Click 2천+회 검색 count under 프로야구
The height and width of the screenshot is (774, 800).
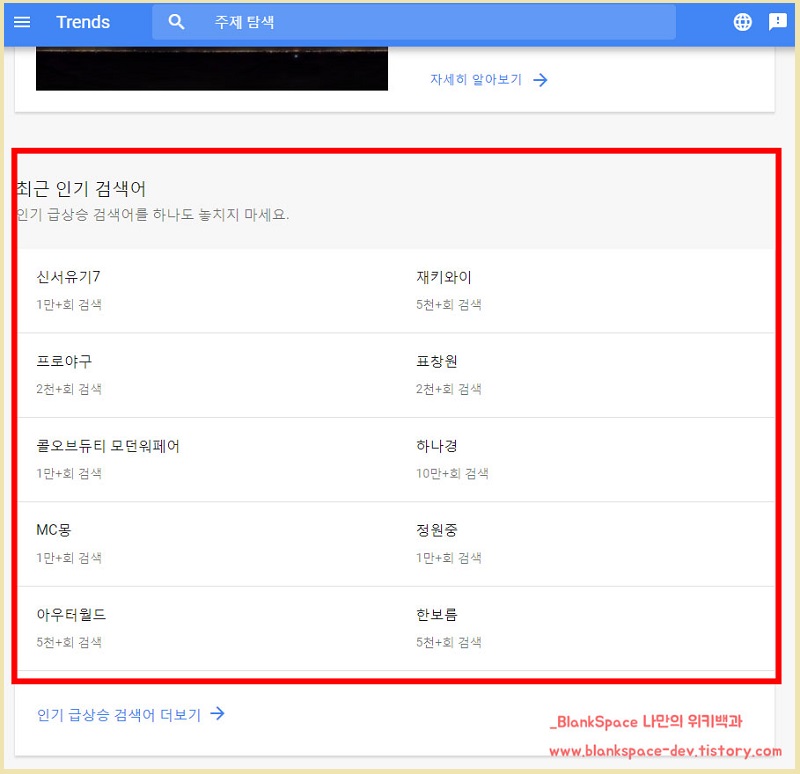(69, 389)
